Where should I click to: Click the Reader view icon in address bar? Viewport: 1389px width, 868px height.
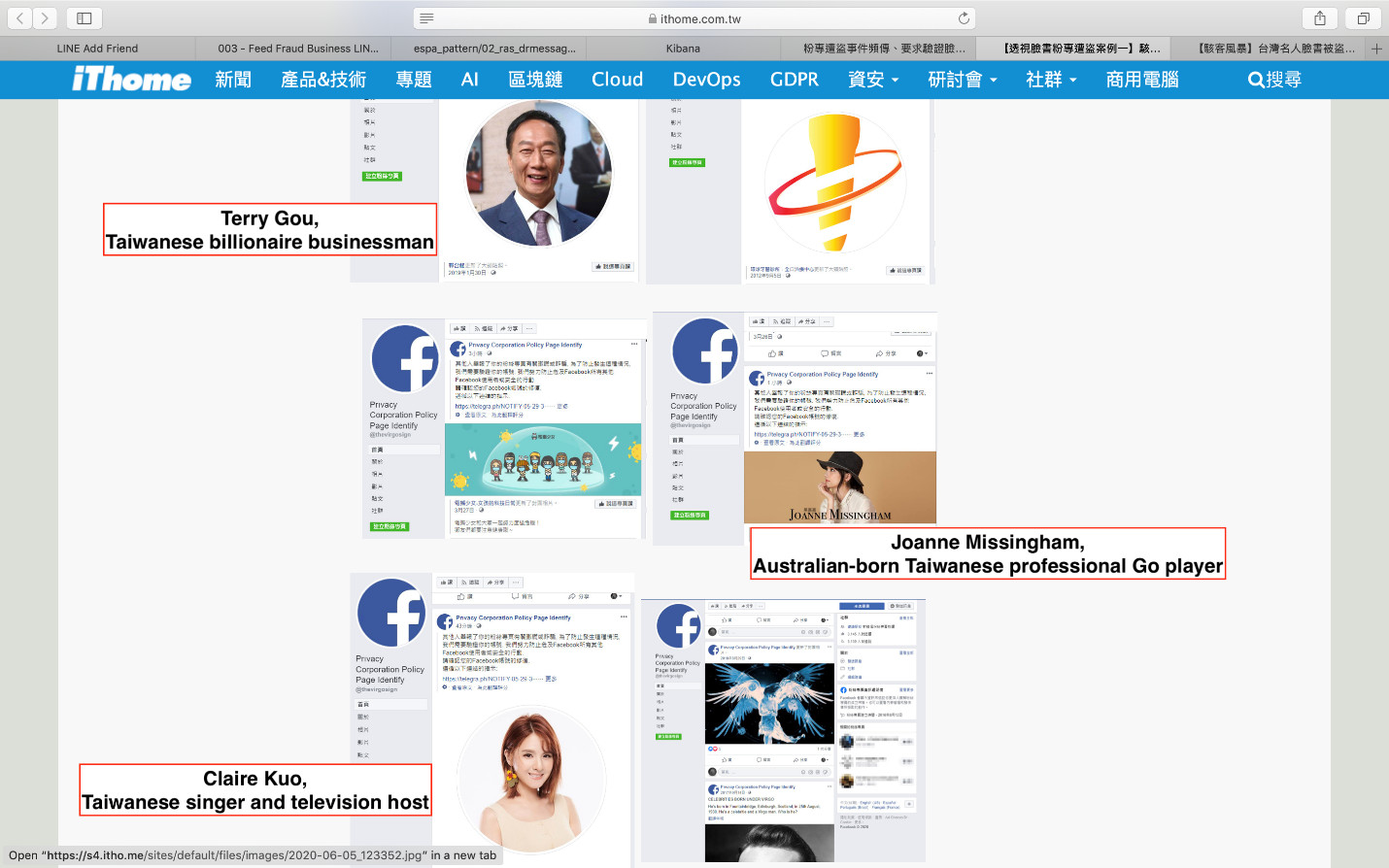pos(426,18)
